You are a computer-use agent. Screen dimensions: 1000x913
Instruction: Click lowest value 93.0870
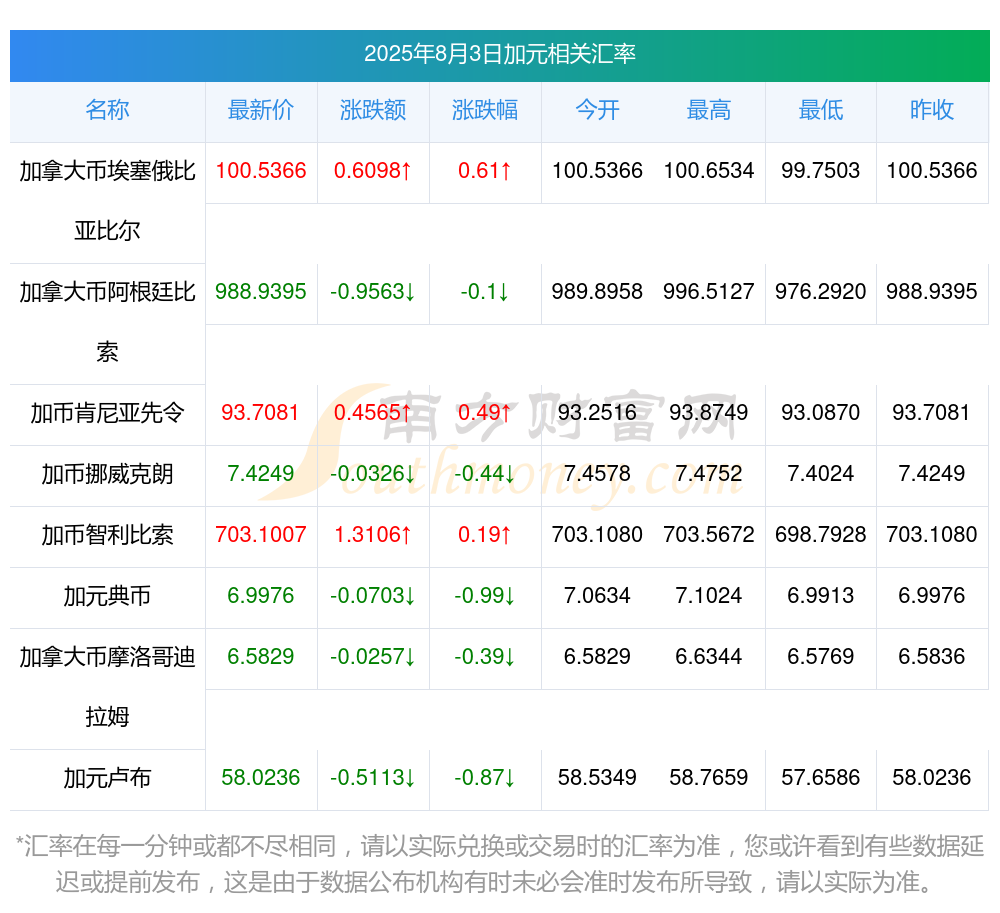(821, 413)
